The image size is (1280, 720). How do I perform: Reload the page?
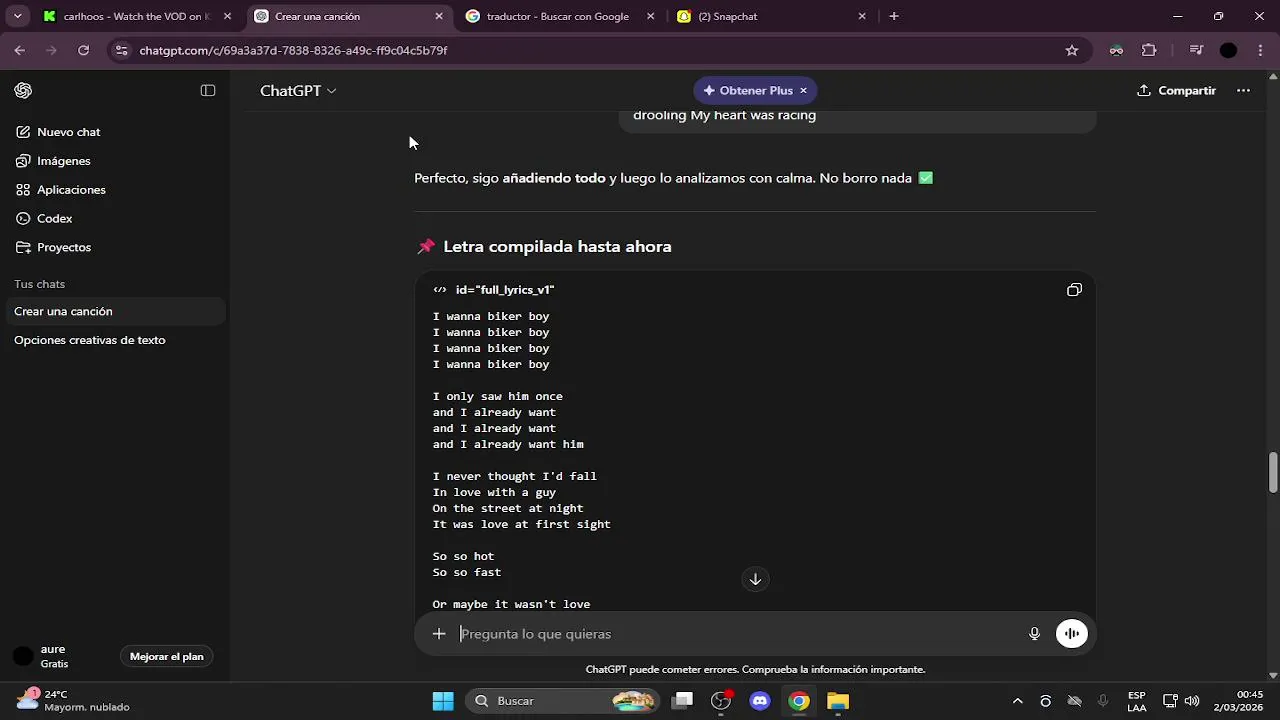[84, 50]
